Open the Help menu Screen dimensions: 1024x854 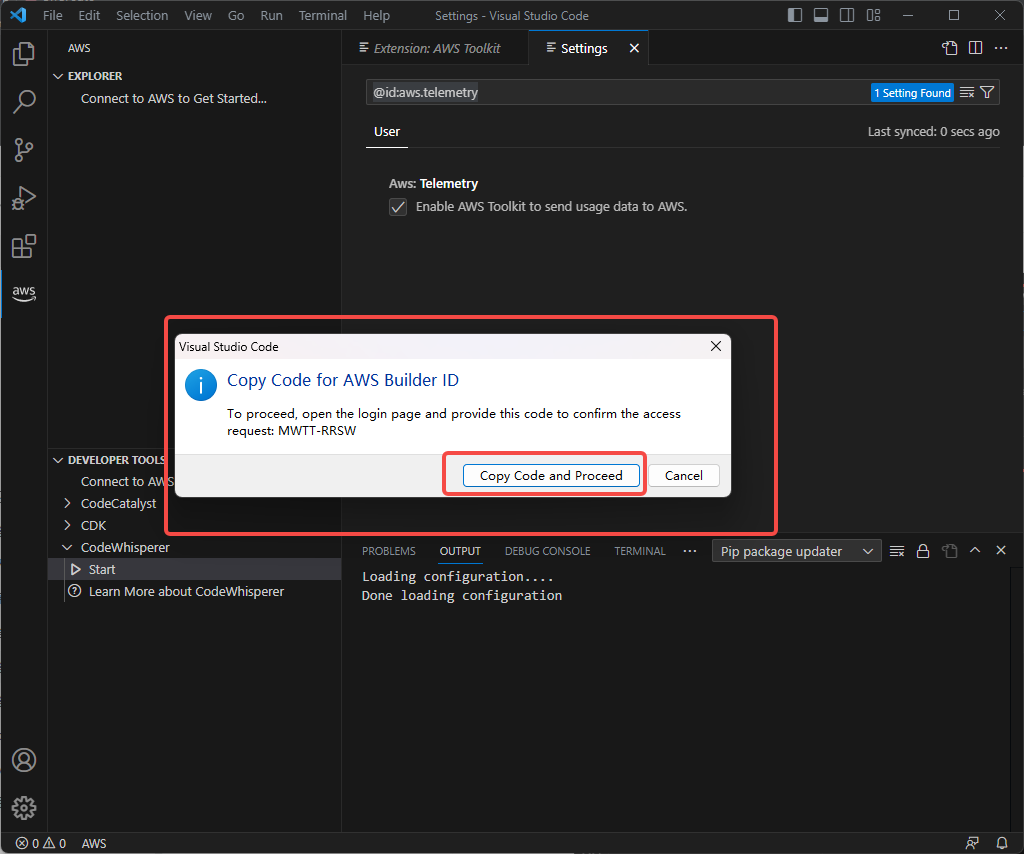tap(376, 15)
